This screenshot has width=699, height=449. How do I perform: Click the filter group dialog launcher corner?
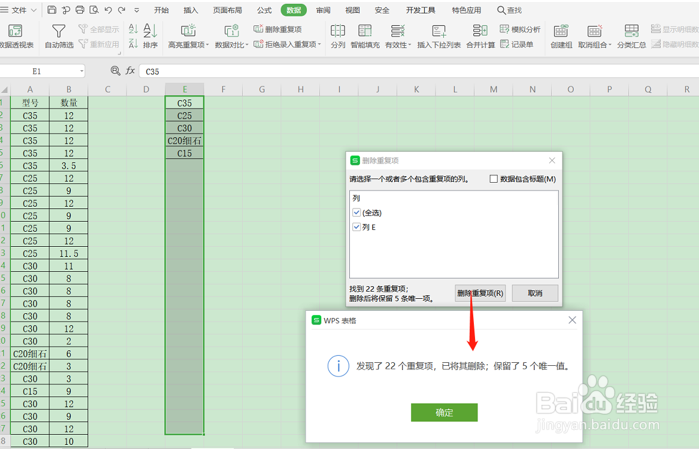[119, 54]
